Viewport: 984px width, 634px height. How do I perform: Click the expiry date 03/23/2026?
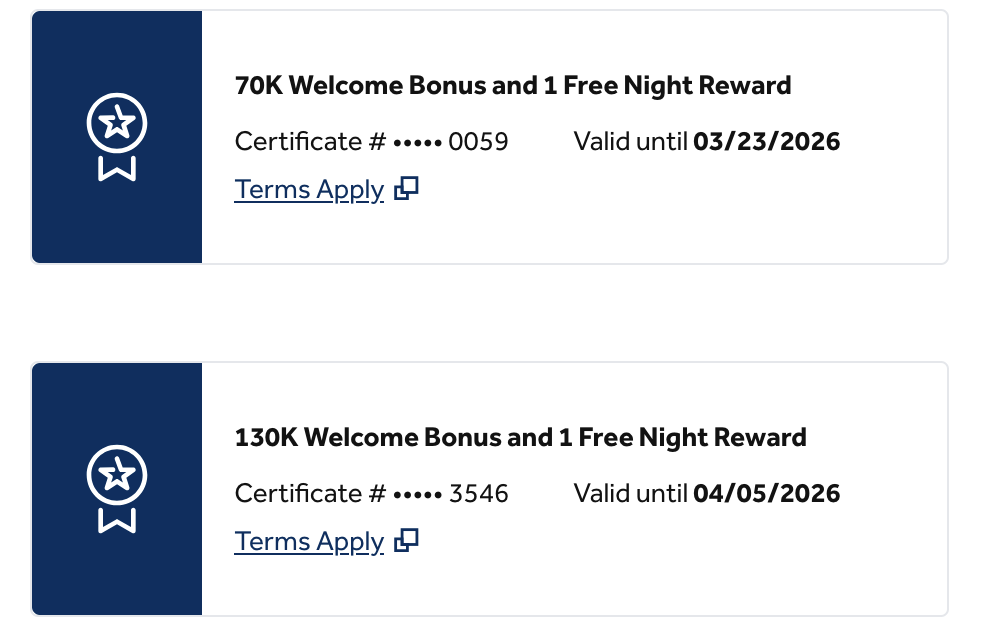[x=766, y=142]
